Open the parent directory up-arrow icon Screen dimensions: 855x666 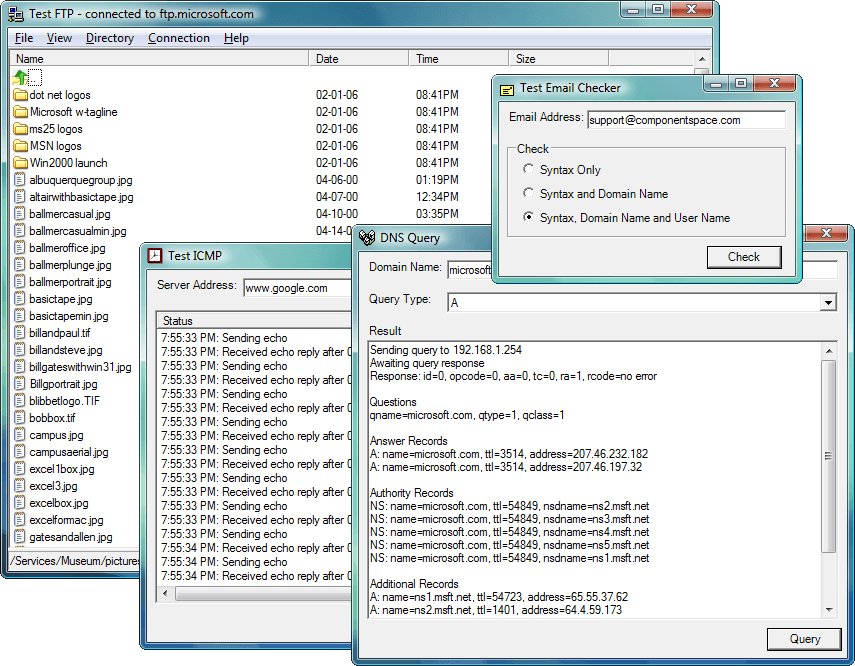coord(21,77)
